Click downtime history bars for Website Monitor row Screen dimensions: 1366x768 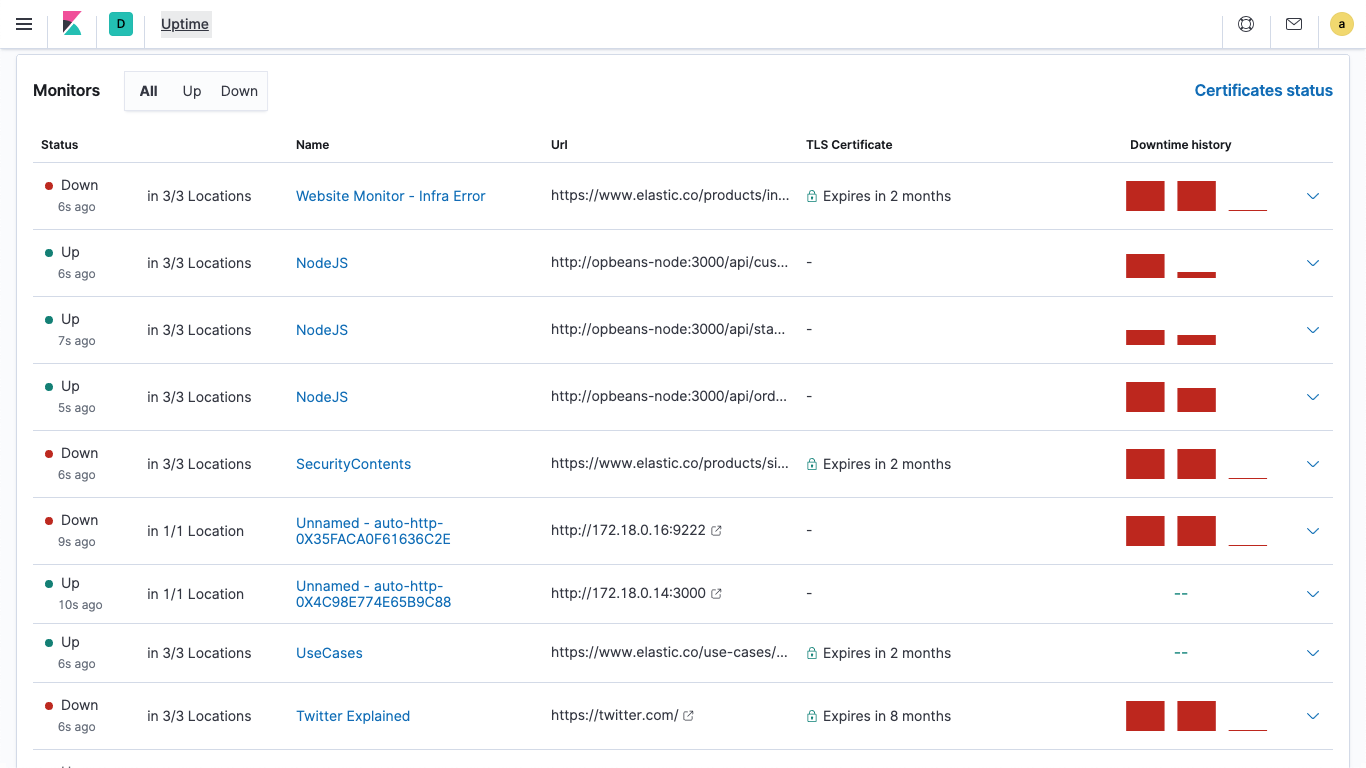click(1196, 196)
